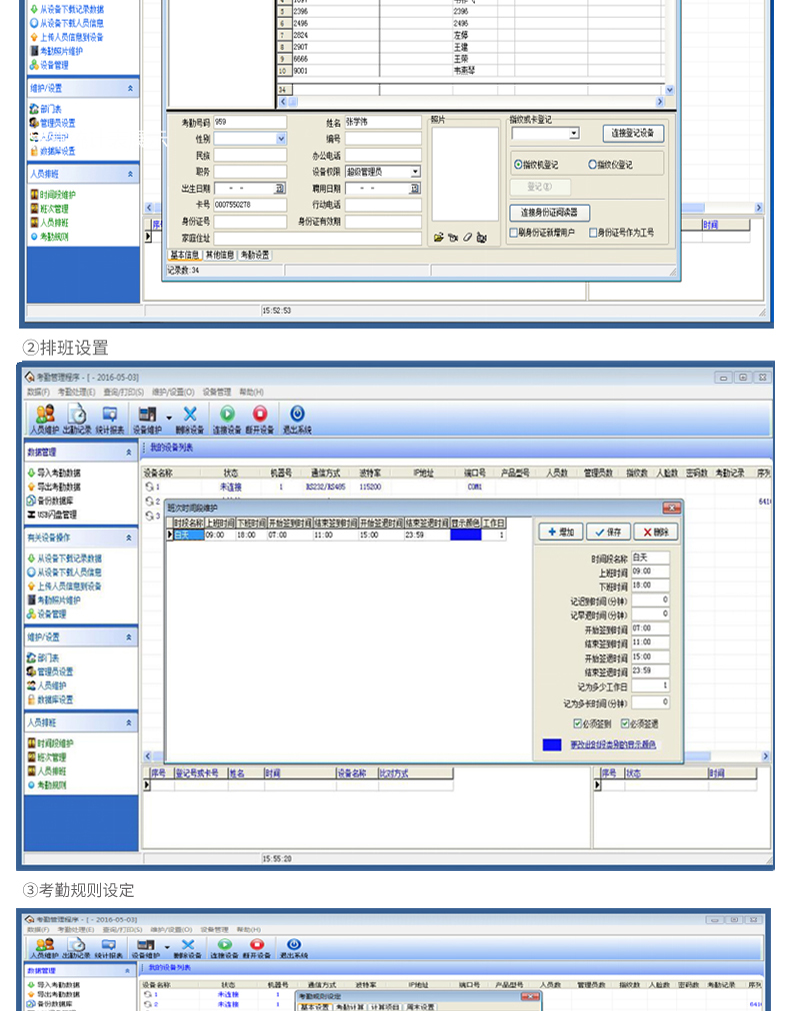
Task: Click the open-folder icon under the 照片 box
Action: pos(438,237)
